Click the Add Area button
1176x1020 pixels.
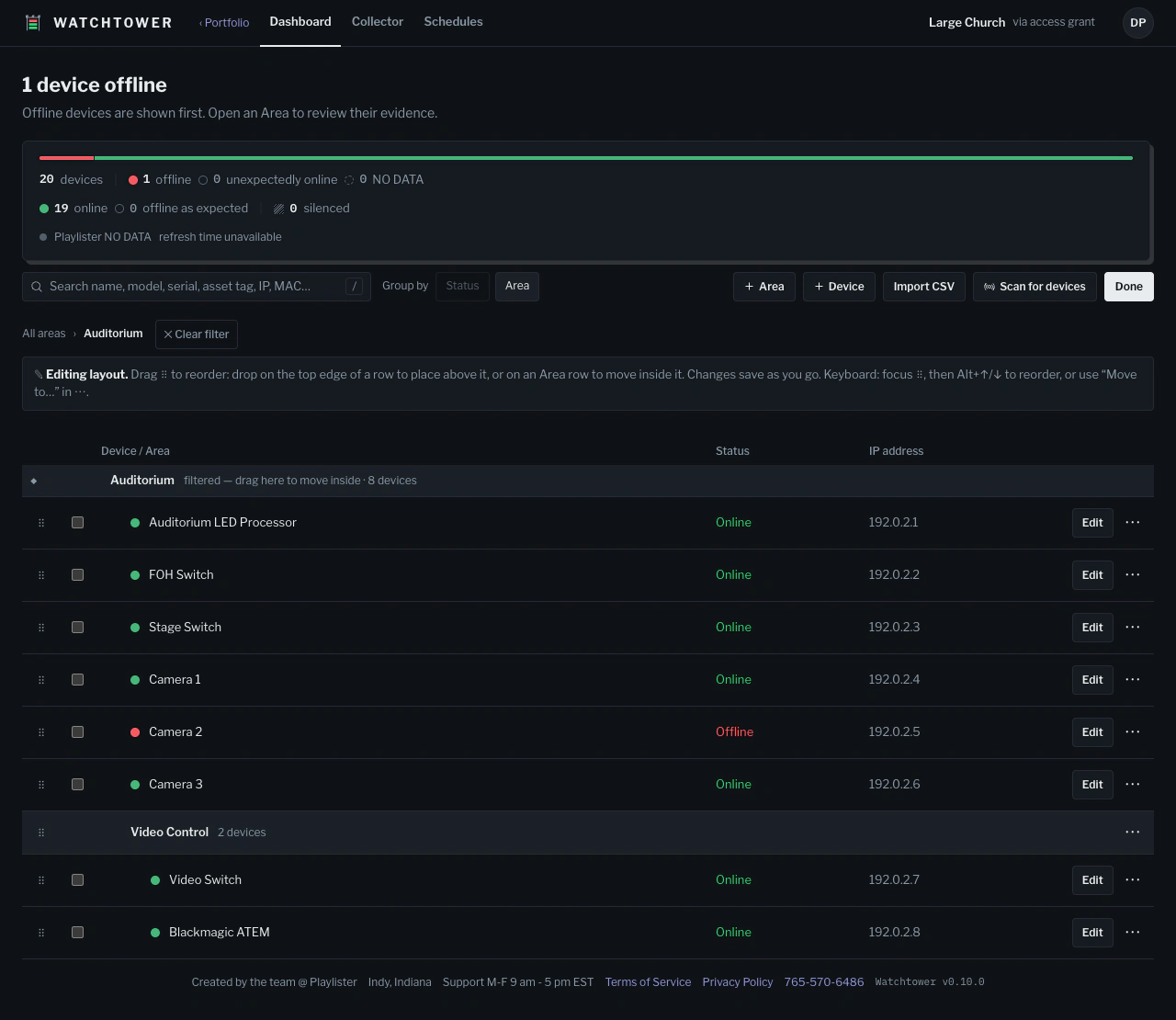(x=764, y=287)
